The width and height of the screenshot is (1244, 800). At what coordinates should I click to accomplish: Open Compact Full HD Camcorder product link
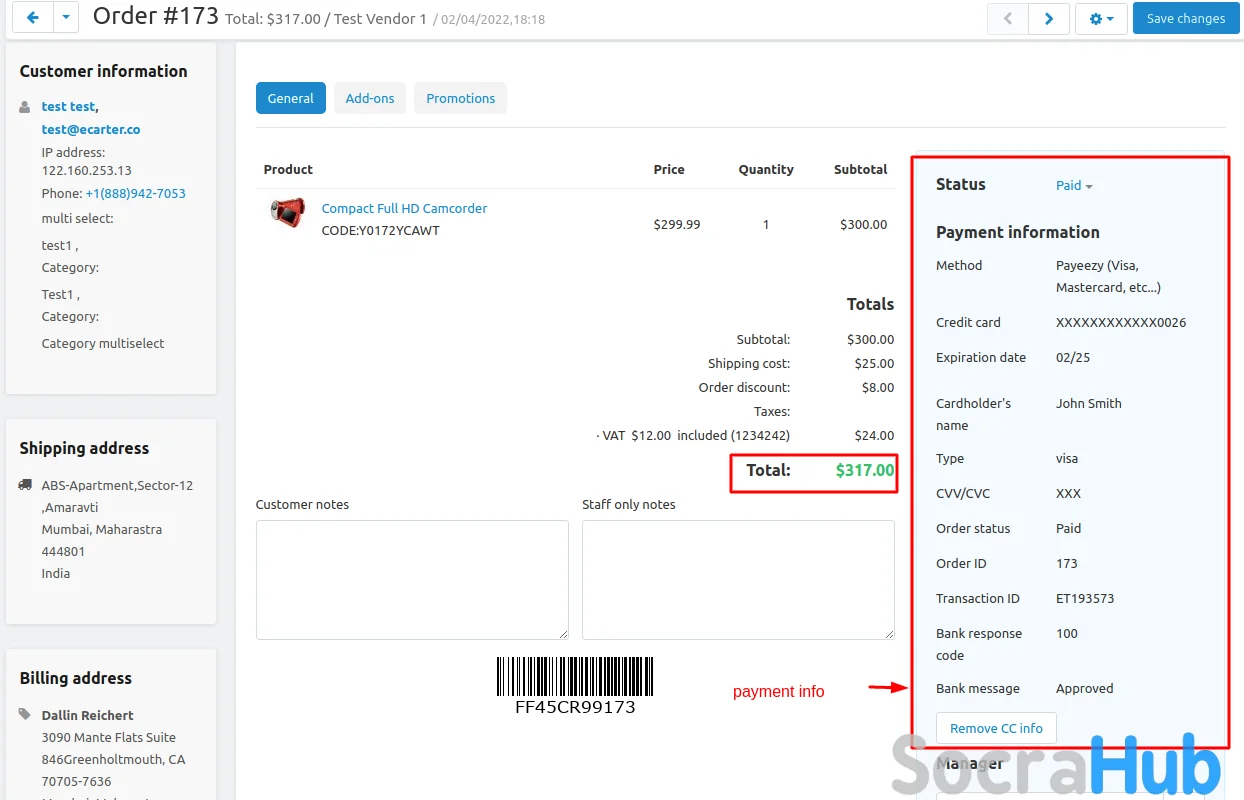(x=404, y=209)
